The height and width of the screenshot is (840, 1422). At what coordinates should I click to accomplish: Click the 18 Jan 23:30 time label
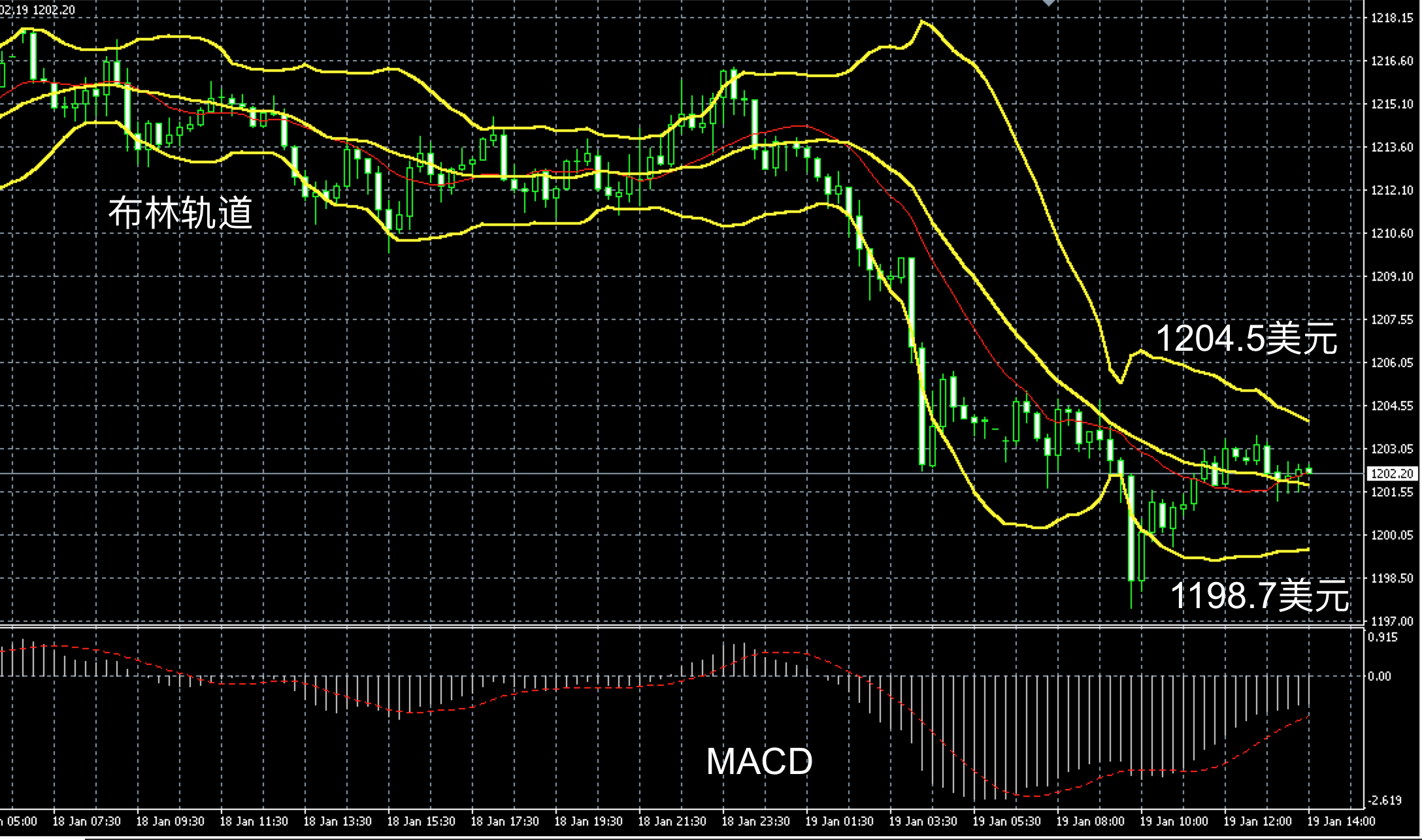[x=755, y=821]
